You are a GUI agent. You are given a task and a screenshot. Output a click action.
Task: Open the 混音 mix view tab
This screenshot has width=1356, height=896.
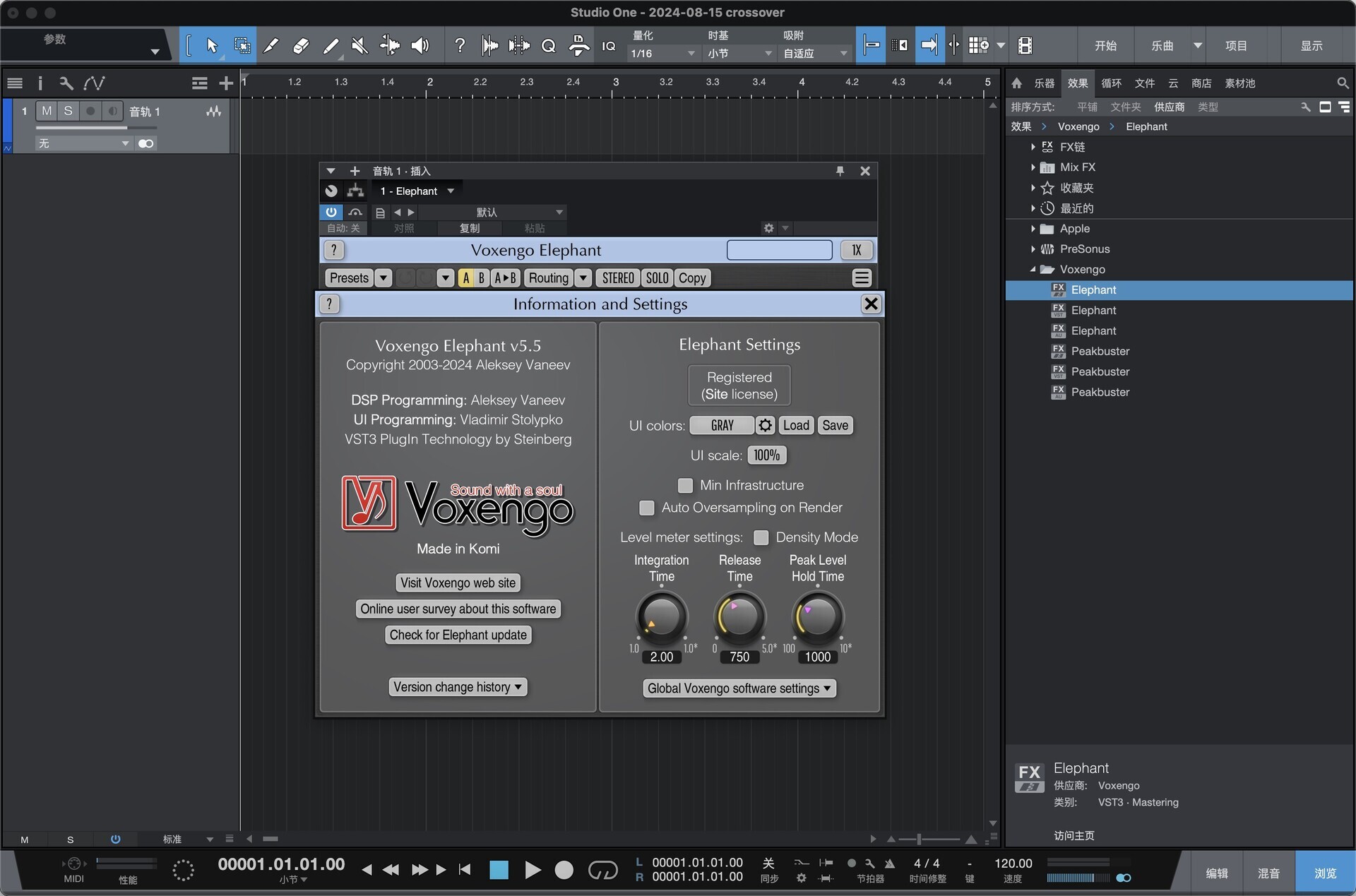click(1268, 873)
